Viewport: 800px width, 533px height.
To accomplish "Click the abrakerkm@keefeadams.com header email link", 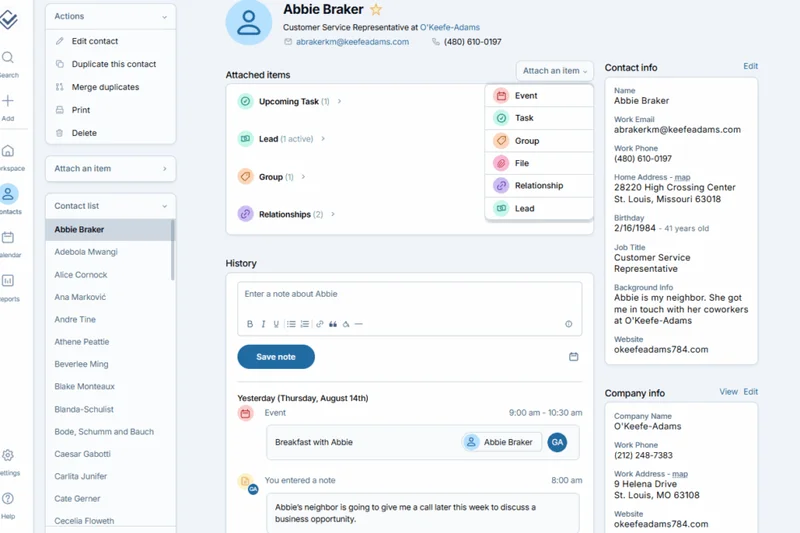I will coord(352,42).
